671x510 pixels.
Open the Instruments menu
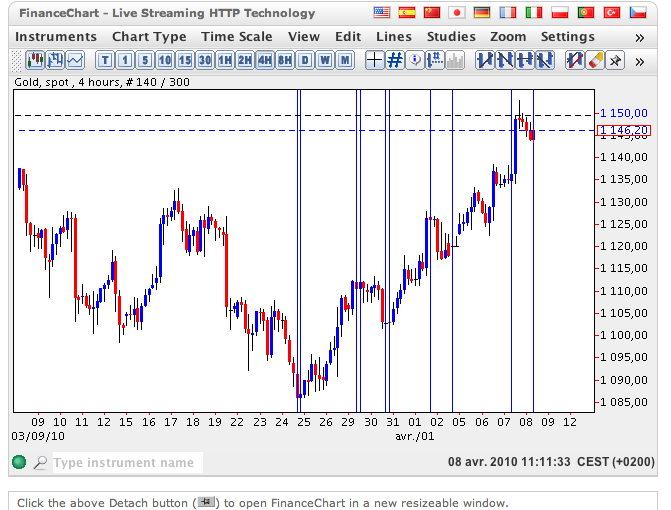click(x=57, y=37)
